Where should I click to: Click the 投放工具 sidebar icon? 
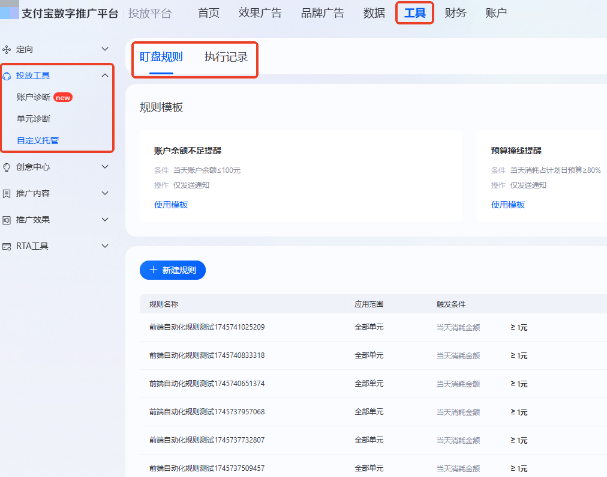coord(7,76)
